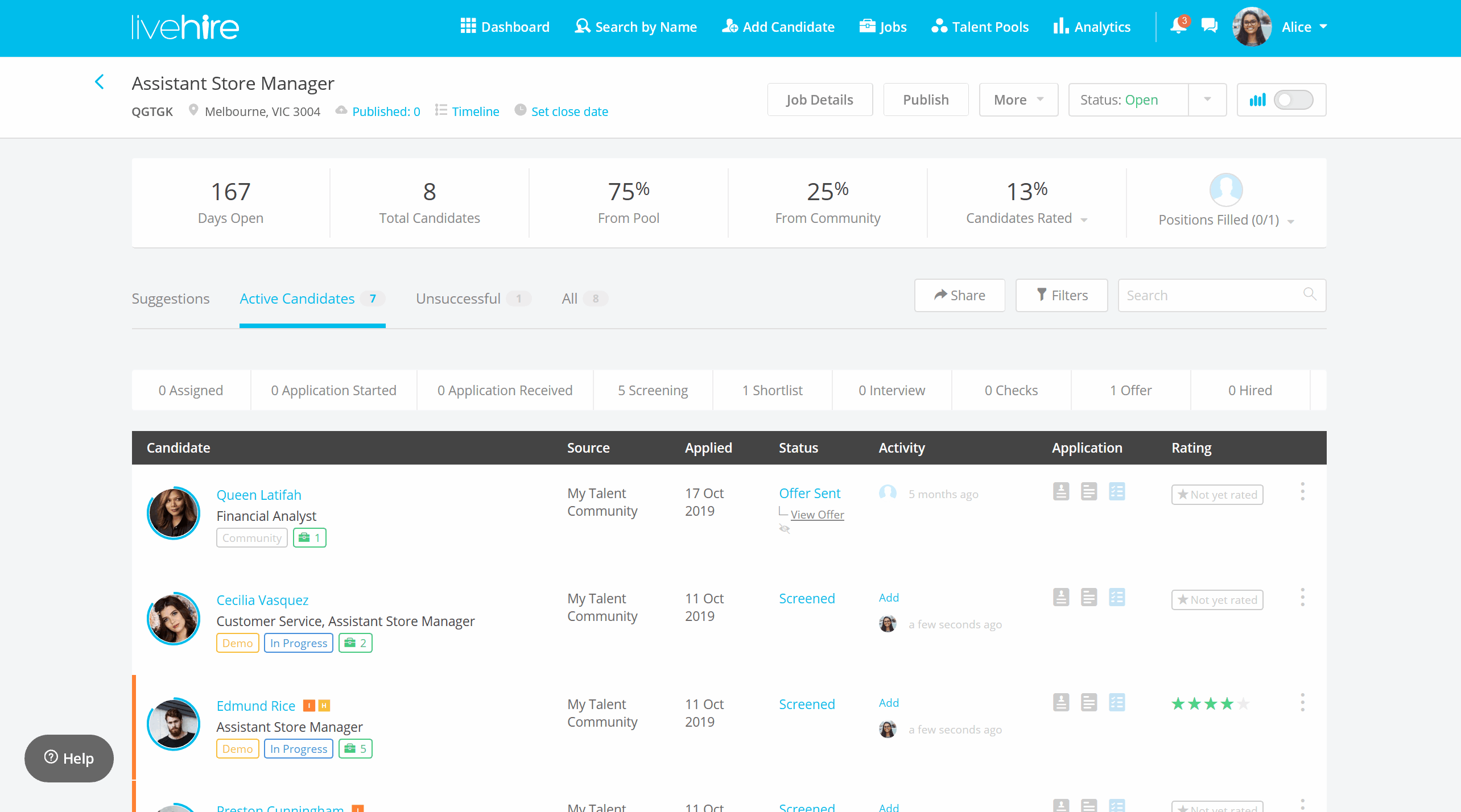This screenshot has height=812, width=1461.
Task: Click the magnifier icon in Search box
Action: tap(1310, 294)
